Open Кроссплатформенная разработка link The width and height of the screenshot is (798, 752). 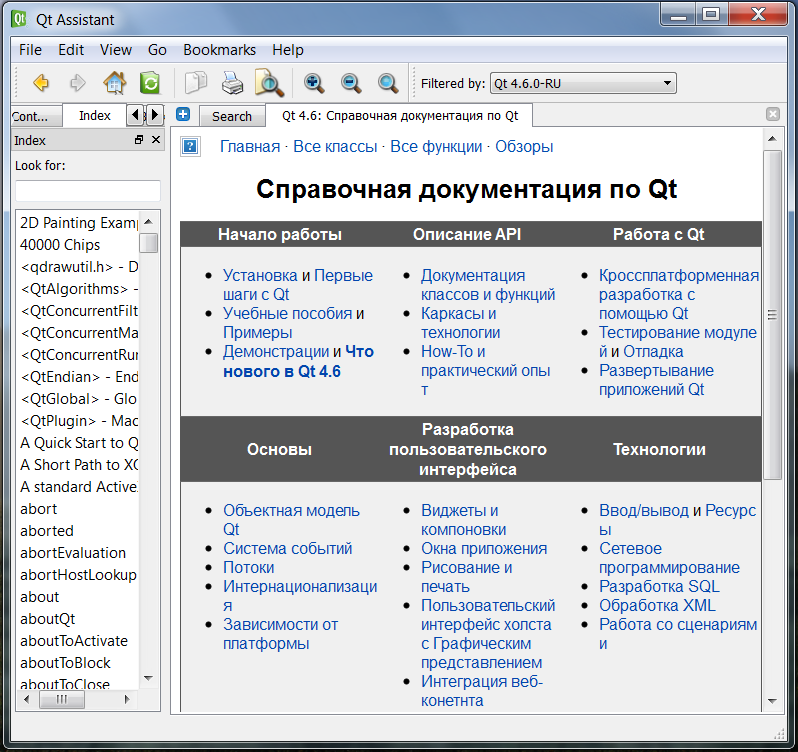pyautogui.click(x=678, y=294)
